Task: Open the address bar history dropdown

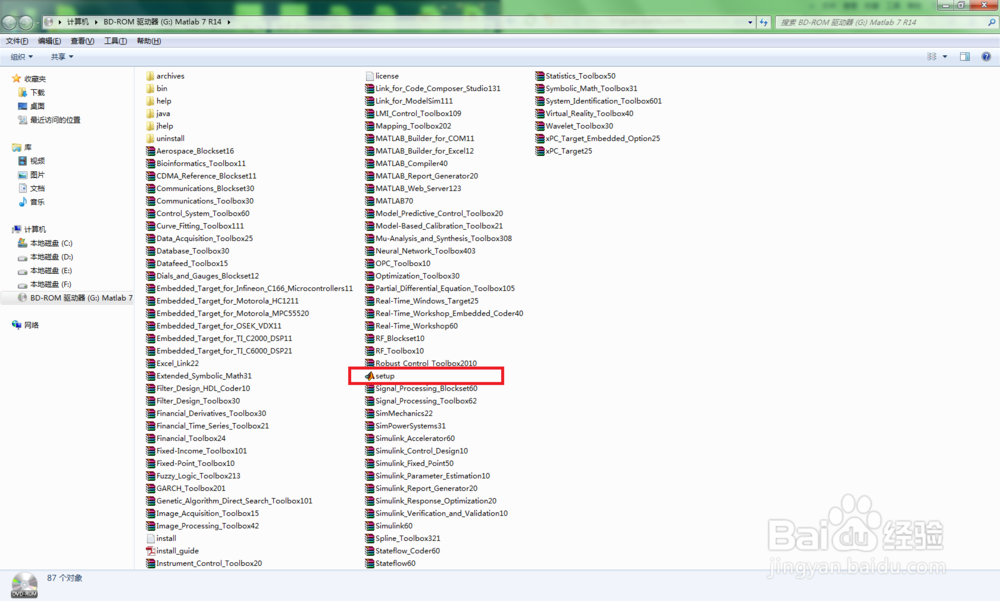Action: point(750,22)
